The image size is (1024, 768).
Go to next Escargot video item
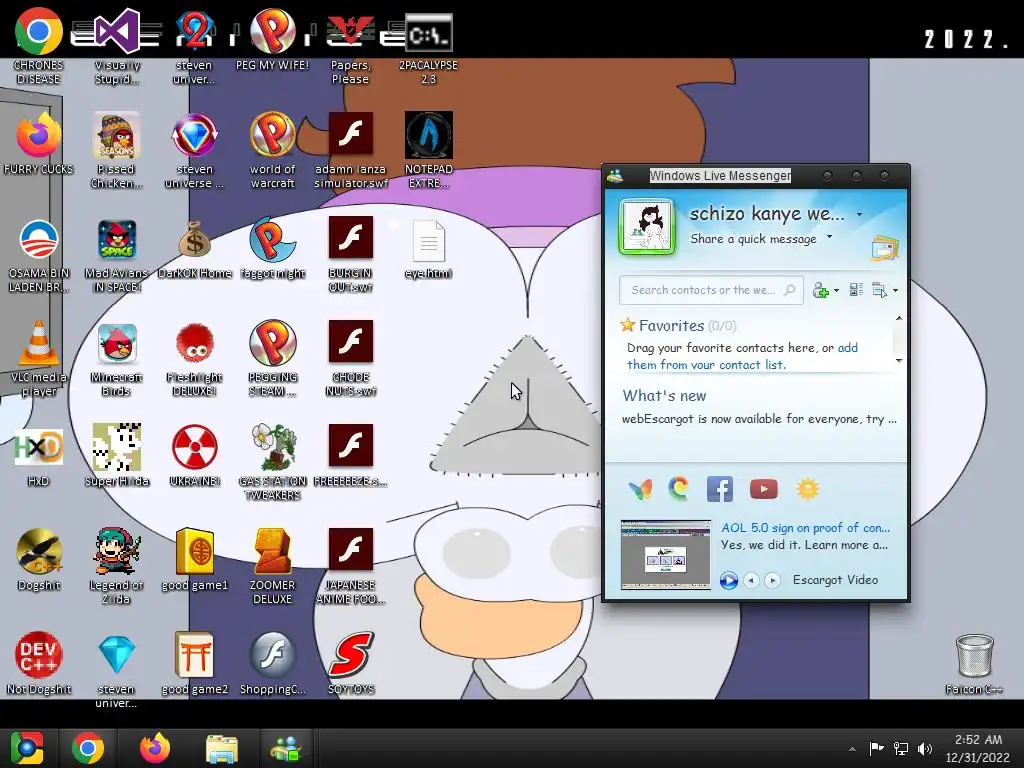[x=772, y=580]
